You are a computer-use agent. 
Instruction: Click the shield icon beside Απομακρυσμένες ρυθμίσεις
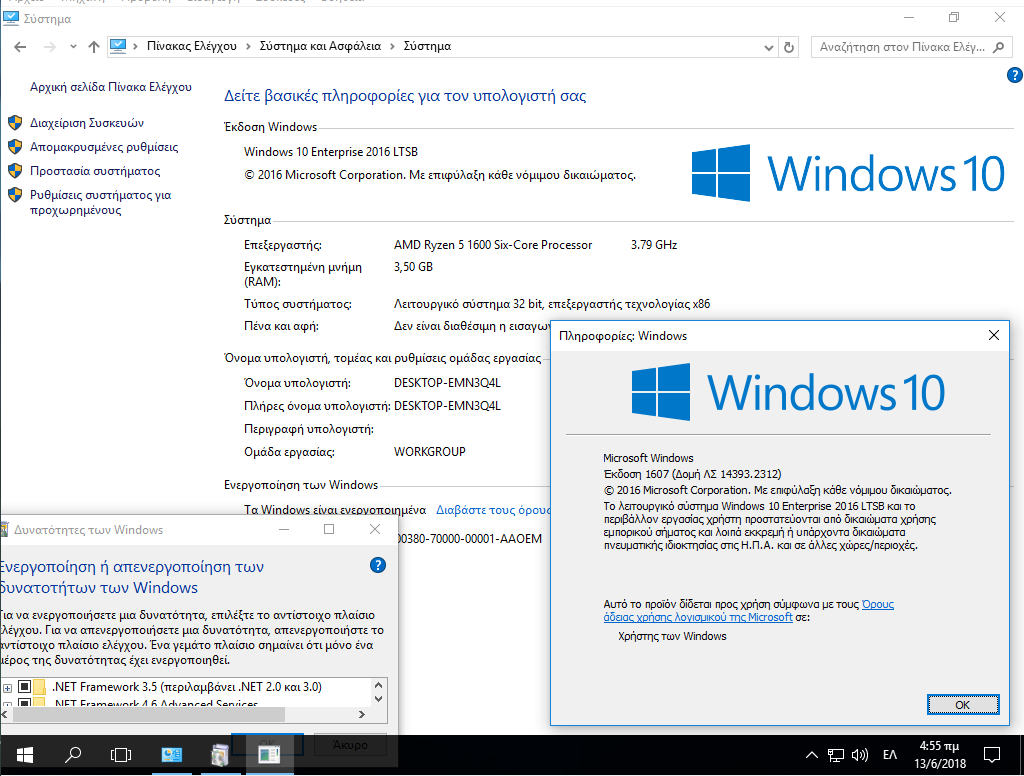pyautogui.click(x=15, y=147)
